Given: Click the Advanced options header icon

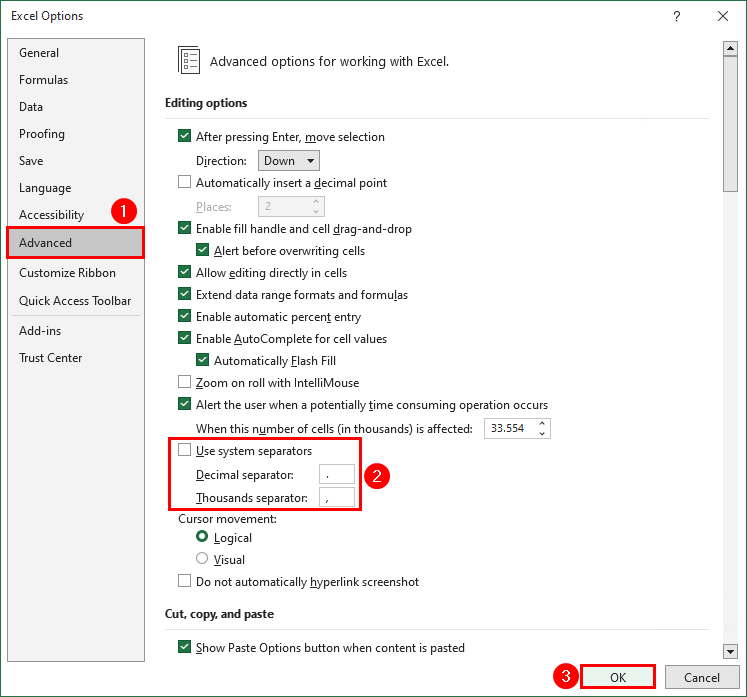Looking at the screenshot, I should [x=189, y=61].
